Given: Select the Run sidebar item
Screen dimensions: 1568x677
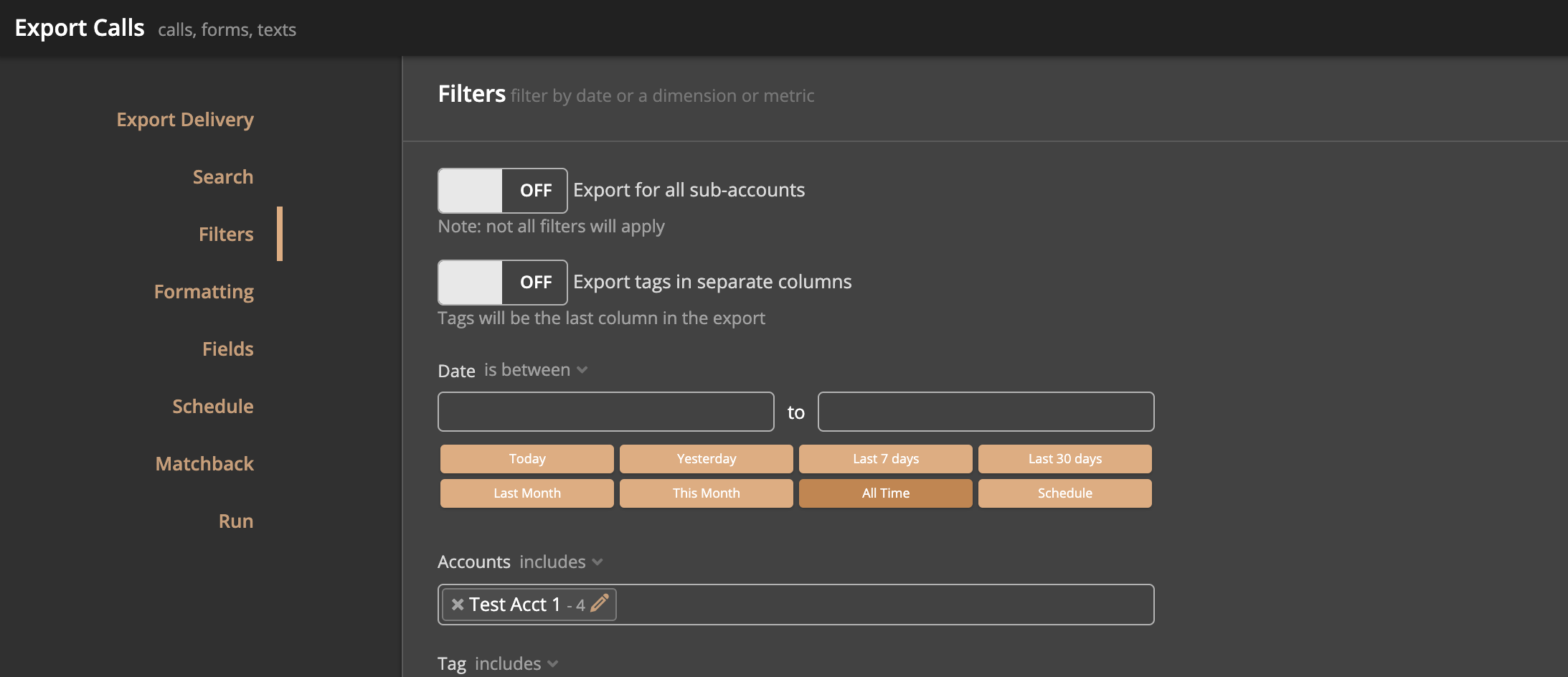Looking at the screenshot, I should 235,521.
